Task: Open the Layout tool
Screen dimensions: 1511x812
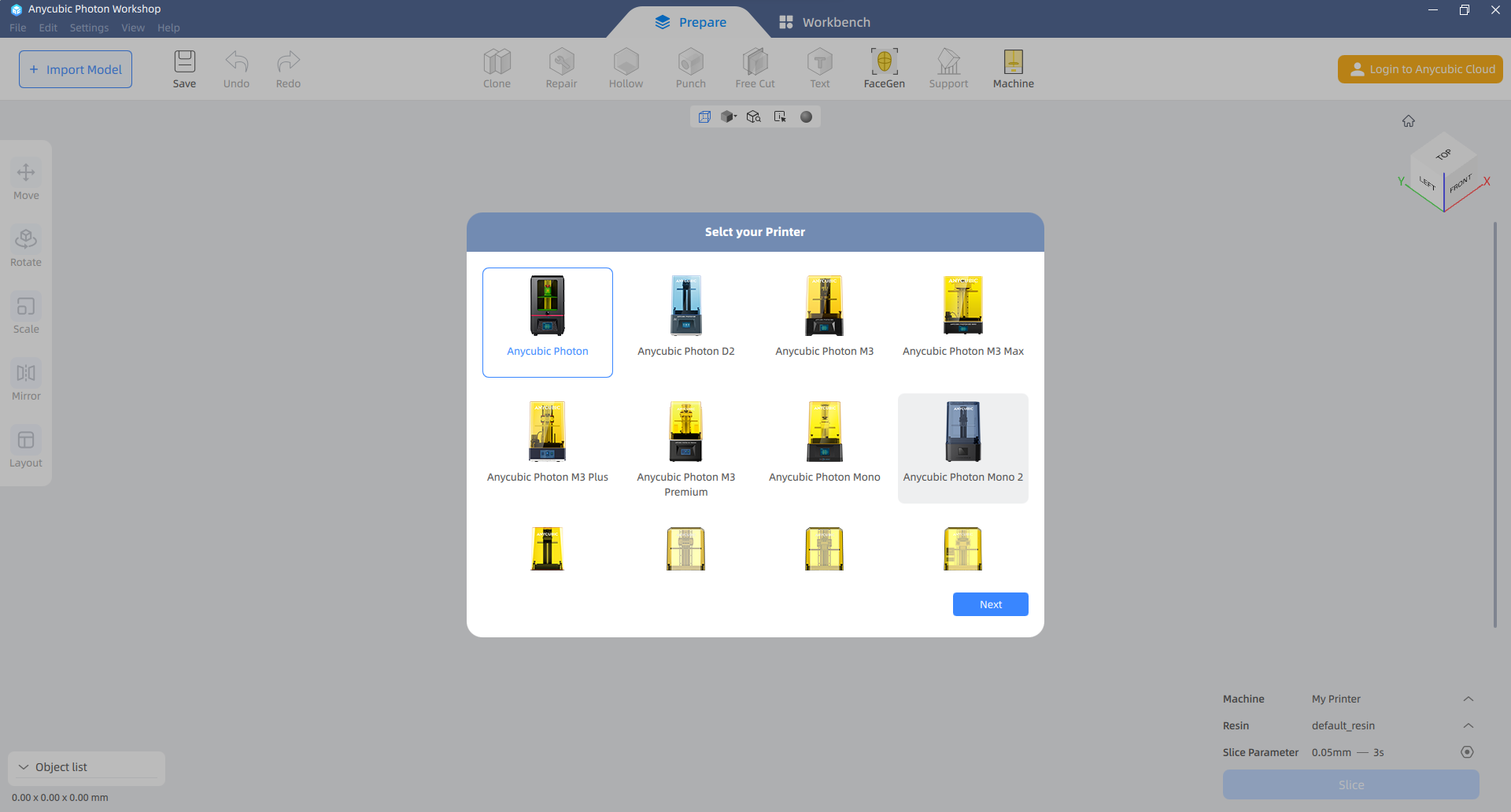Action: tap(26, 448)
